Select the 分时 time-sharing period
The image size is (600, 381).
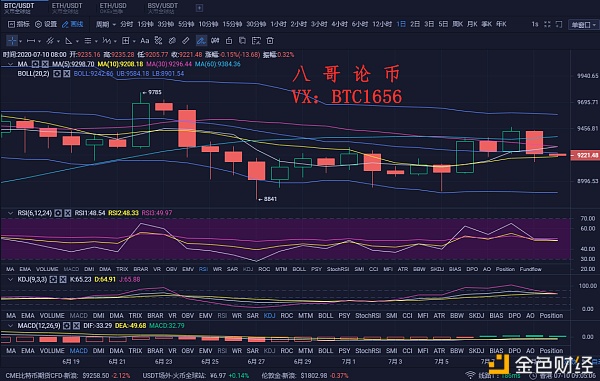click(126, 24)
